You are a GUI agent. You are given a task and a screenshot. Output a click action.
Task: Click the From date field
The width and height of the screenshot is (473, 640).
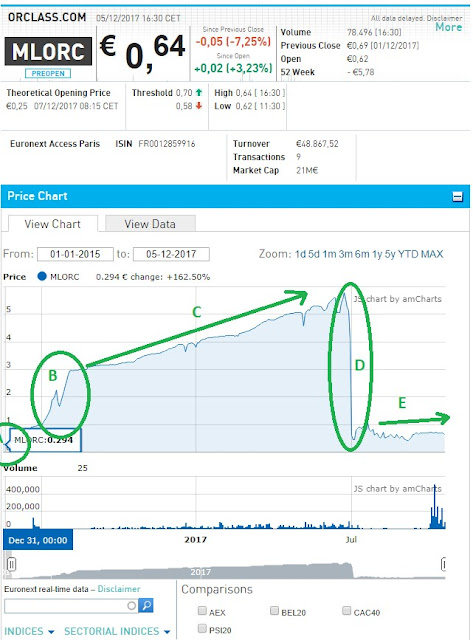tap(75, 254)
